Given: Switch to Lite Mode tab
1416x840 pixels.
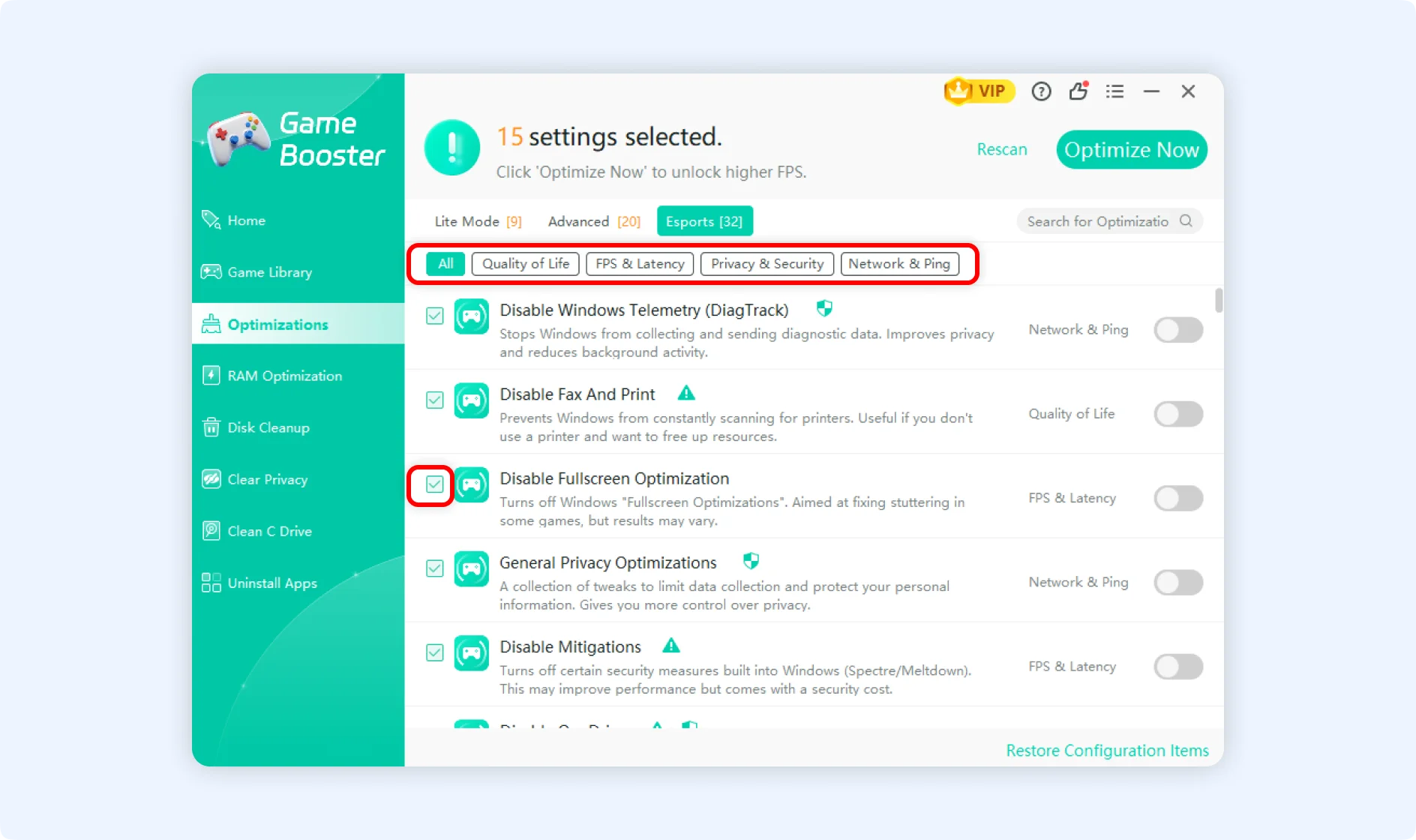Looking at the screenshot, I should pyautogui.click(x=478, y=221).
